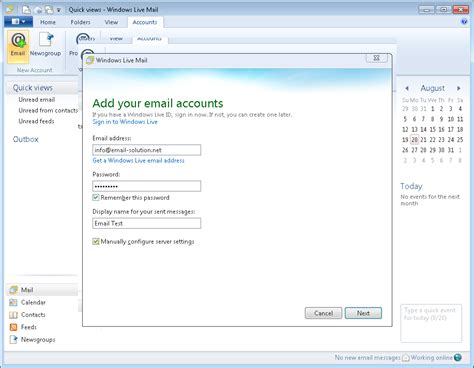
Task: Switch to the Folders tab
Action: pos(80,22)
